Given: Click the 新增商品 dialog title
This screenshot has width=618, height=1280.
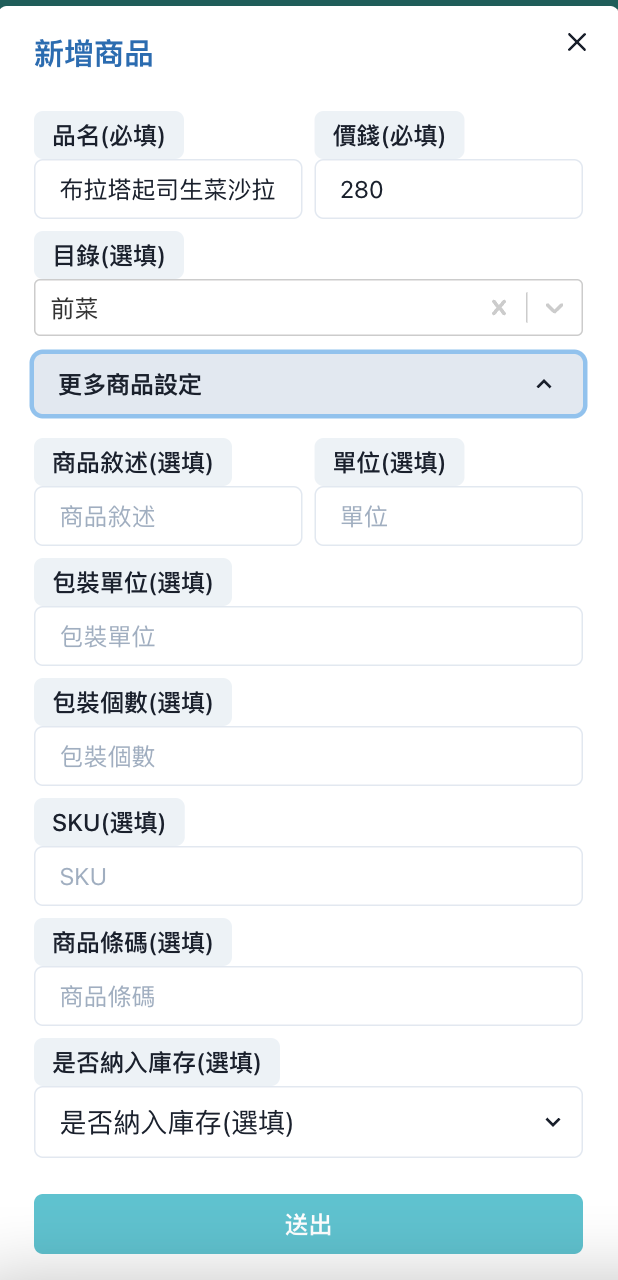Looking at the screenshot, I should coord(93,54).
